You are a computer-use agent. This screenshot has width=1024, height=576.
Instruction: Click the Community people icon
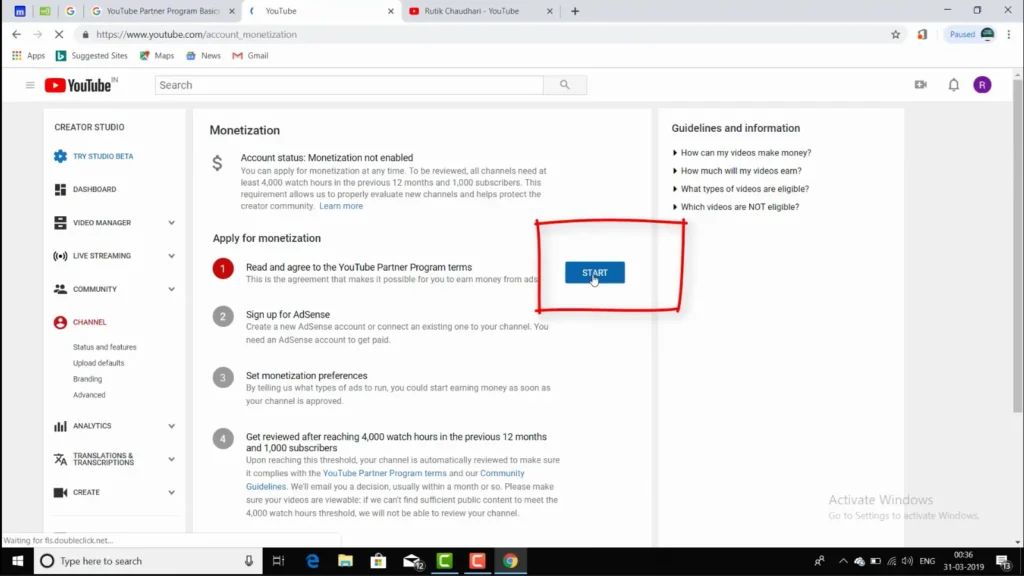click(x=60, y=289)
